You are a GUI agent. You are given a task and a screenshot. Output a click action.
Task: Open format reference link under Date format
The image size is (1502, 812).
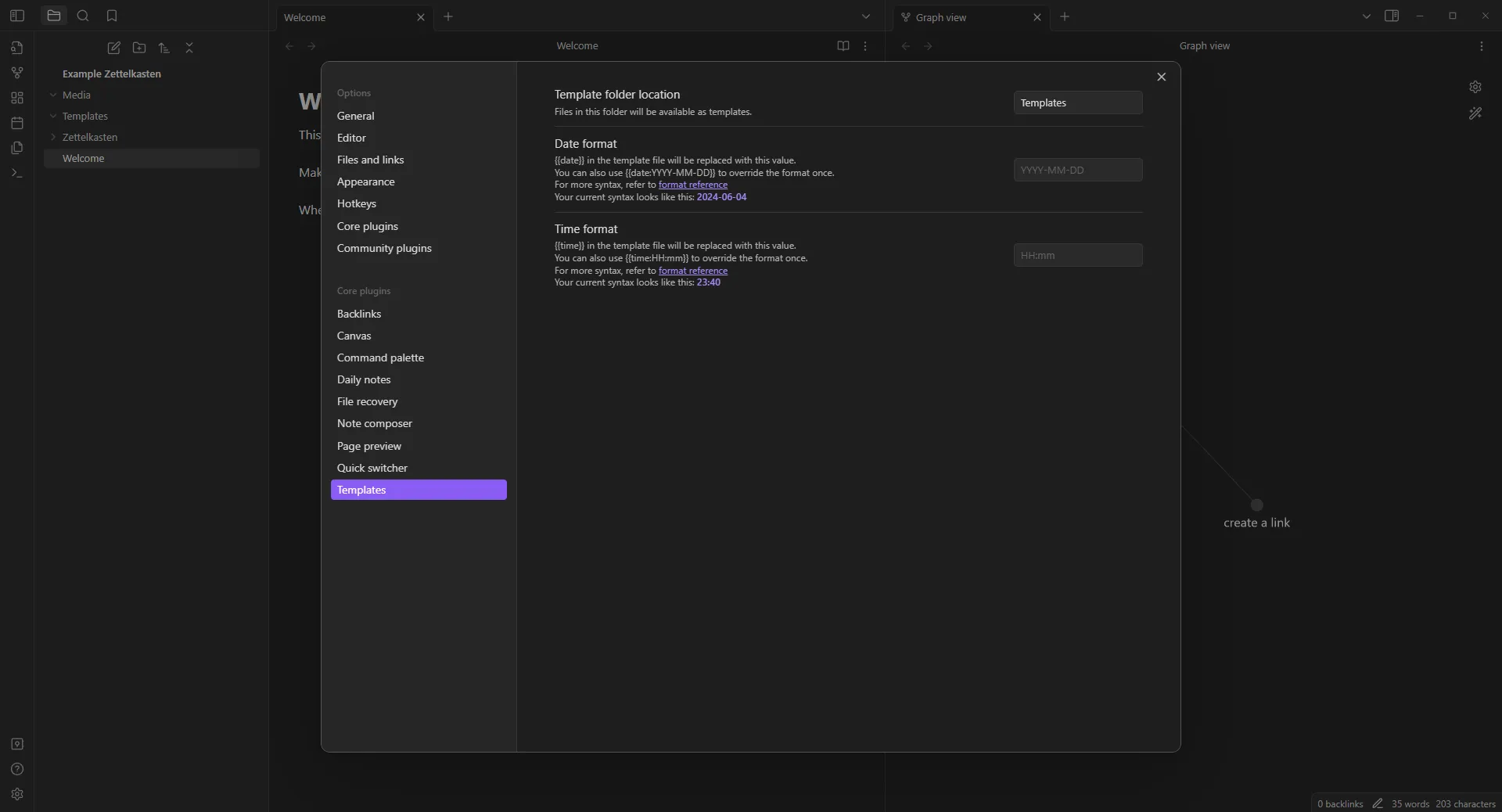click(693, 185)
